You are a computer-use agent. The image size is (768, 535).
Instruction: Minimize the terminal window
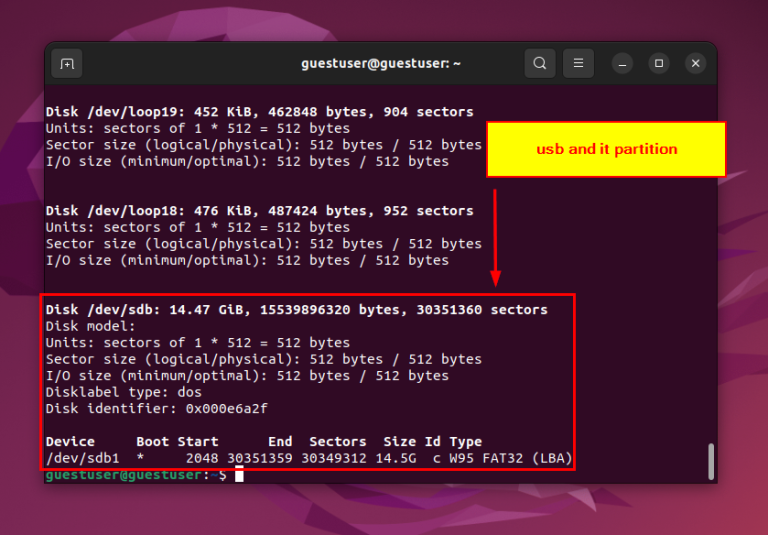(x=622, y=64)
